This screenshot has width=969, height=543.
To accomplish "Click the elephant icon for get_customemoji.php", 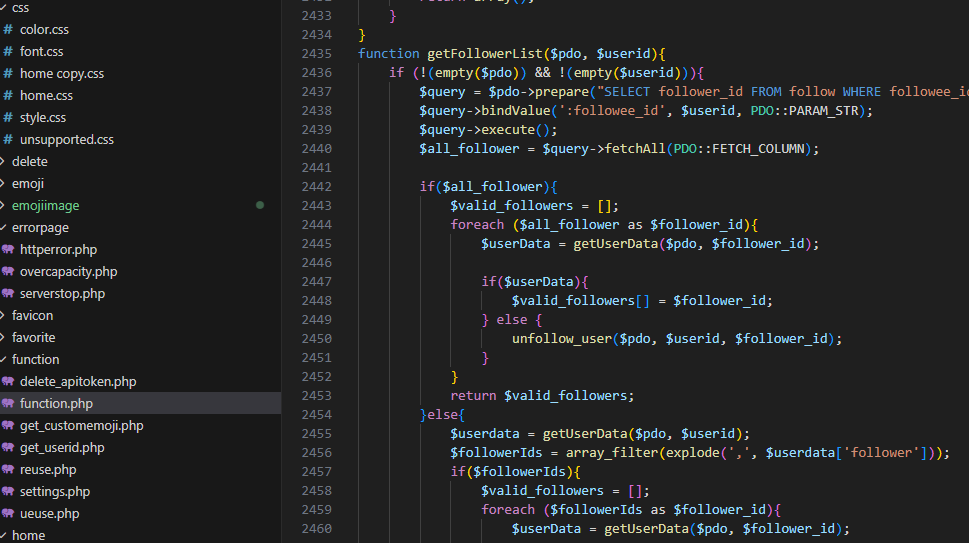I will [x=8, y=426].
